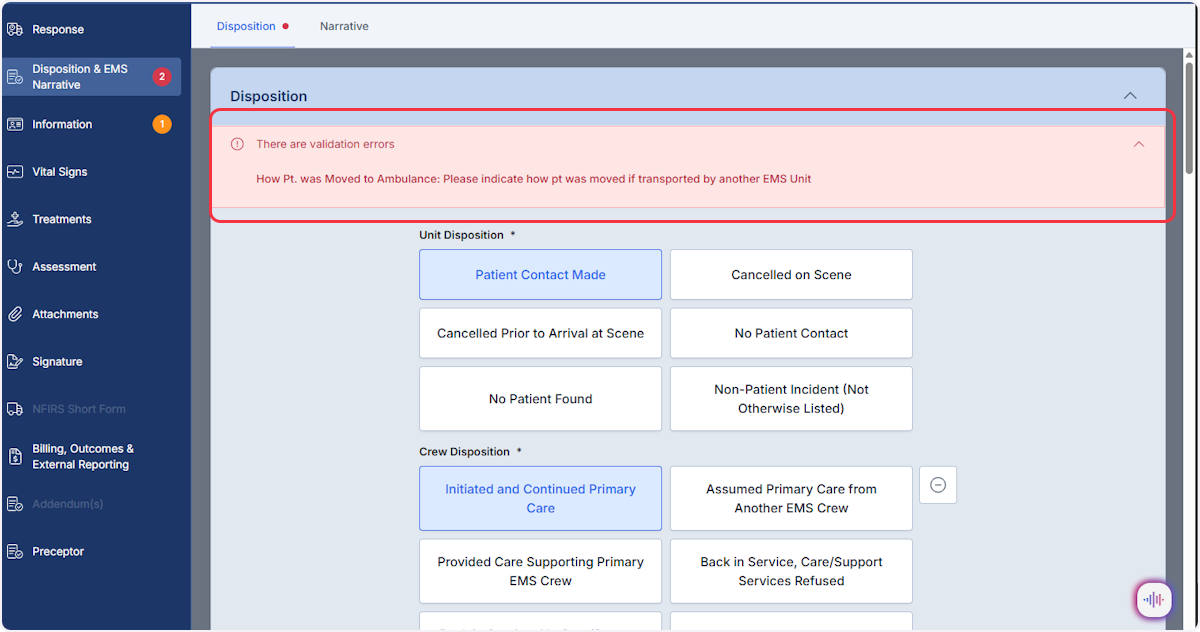This screenshot has height=632, width=1200.
Task: Click the Information section icon
Action: [x=15, y=125]
